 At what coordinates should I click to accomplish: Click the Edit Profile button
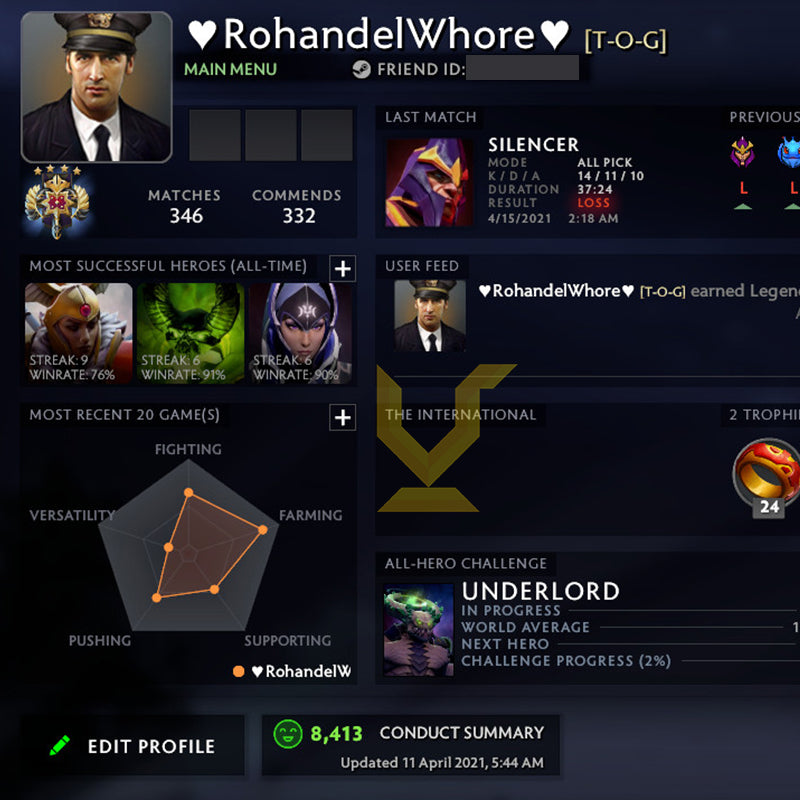[132, 745]
